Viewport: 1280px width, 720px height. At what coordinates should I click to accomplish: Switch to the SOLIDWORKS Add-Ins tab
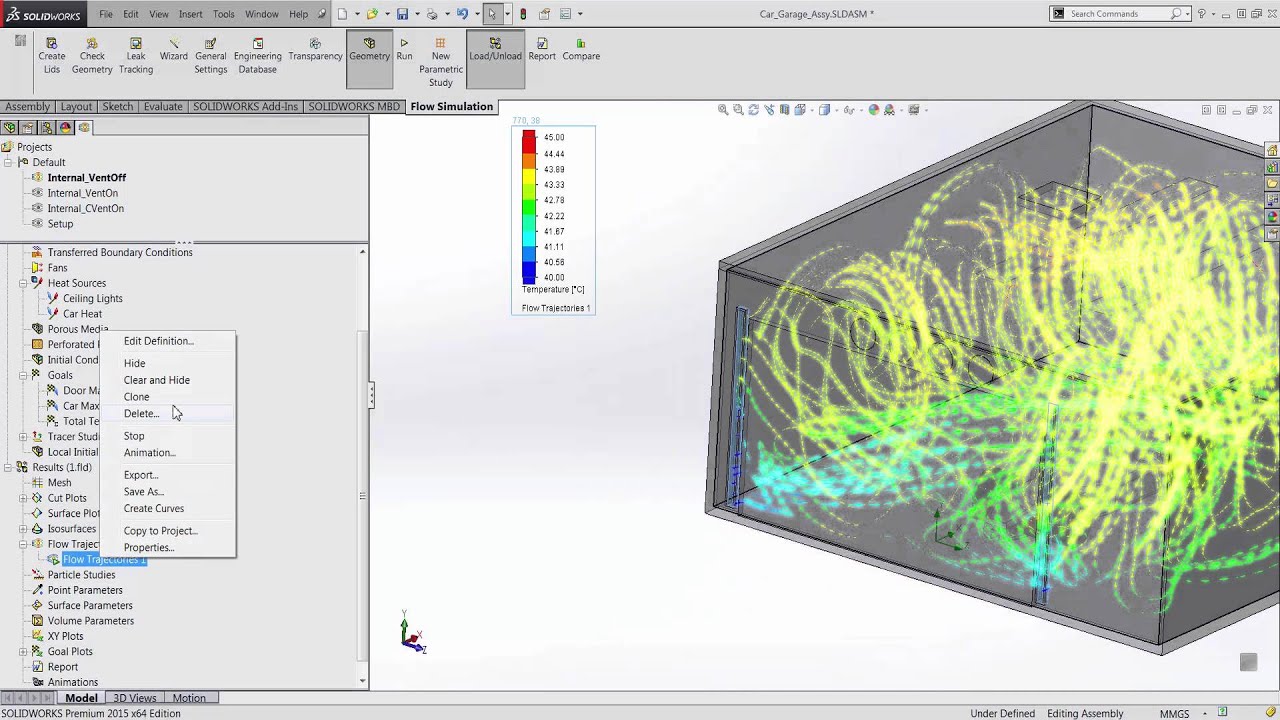pyautogui.click(x=245, y=106)
